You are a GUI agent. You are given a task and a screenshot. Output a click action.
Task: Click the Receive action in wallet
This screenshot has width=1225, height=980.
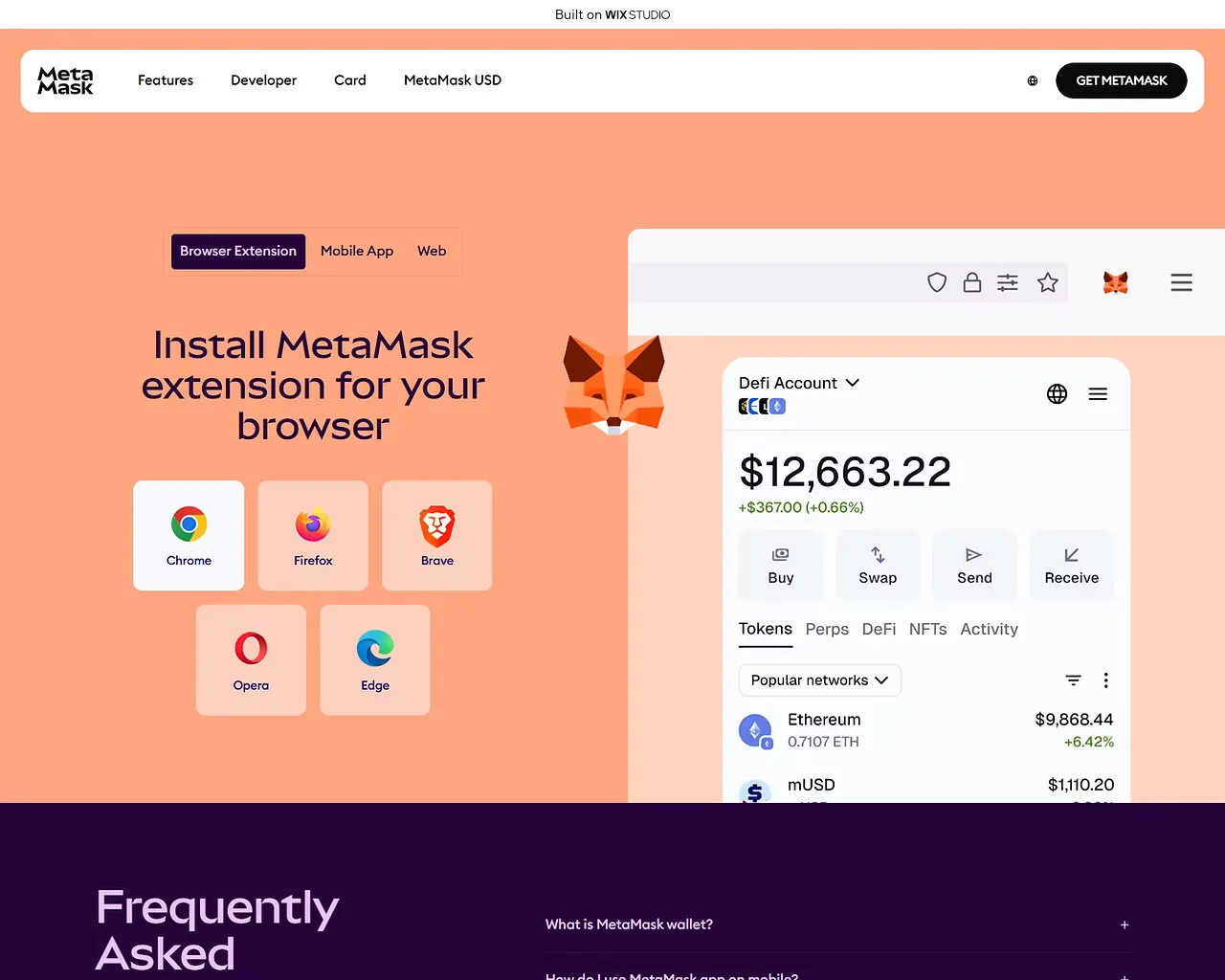coord(1072,566)
